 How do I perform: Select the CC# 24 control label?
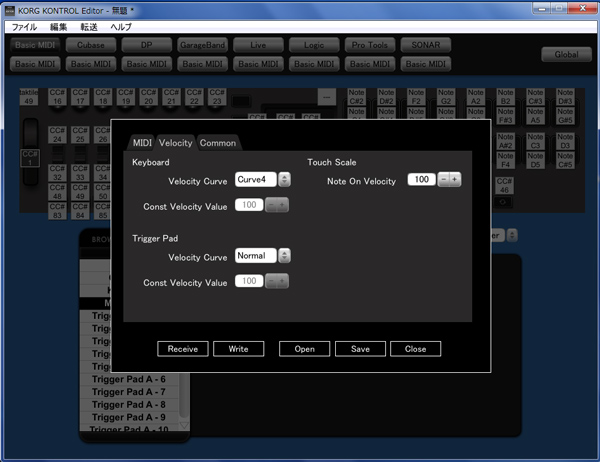(x=57, y=135)
